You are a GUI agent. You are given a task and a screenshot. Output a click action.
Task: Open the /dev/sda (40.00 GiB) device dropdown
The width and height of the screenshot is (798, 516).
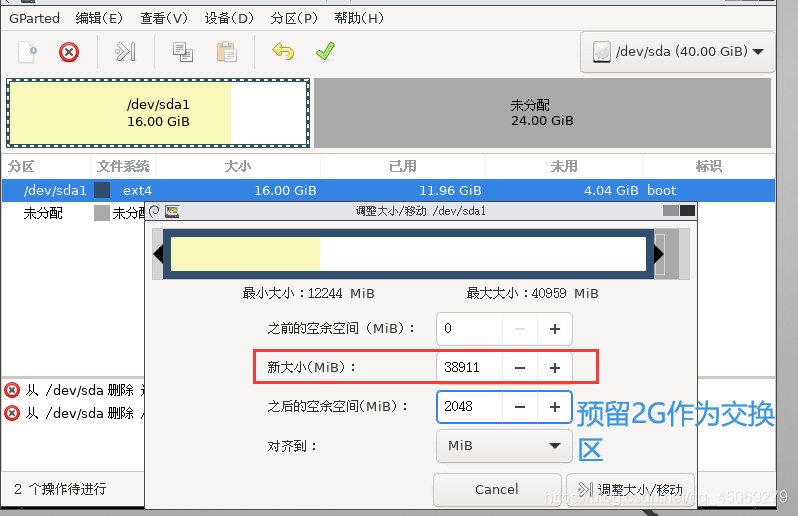677,52
